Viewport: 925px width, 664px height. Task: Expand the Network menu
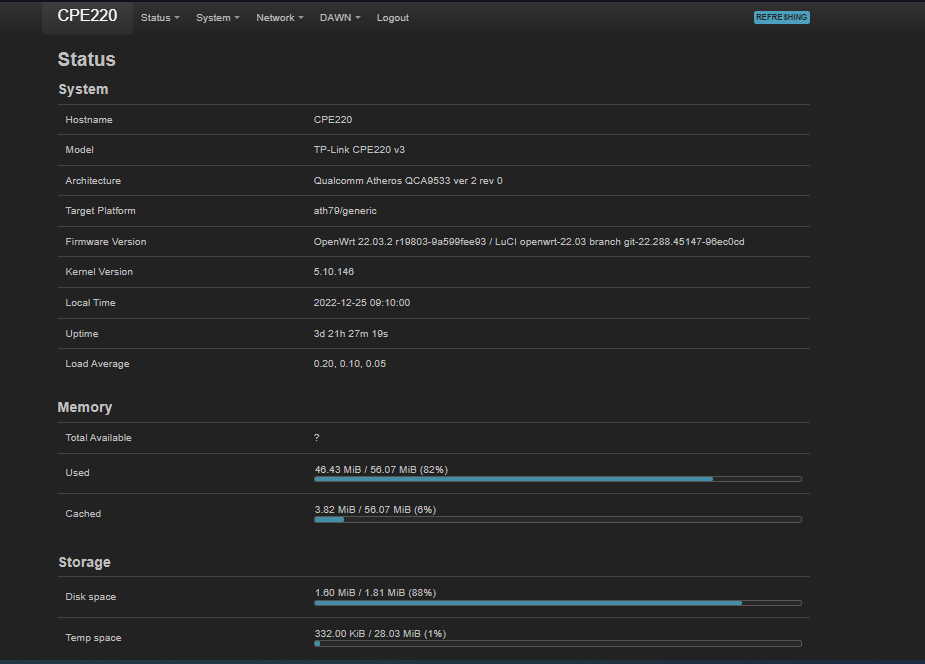[280, 18]
